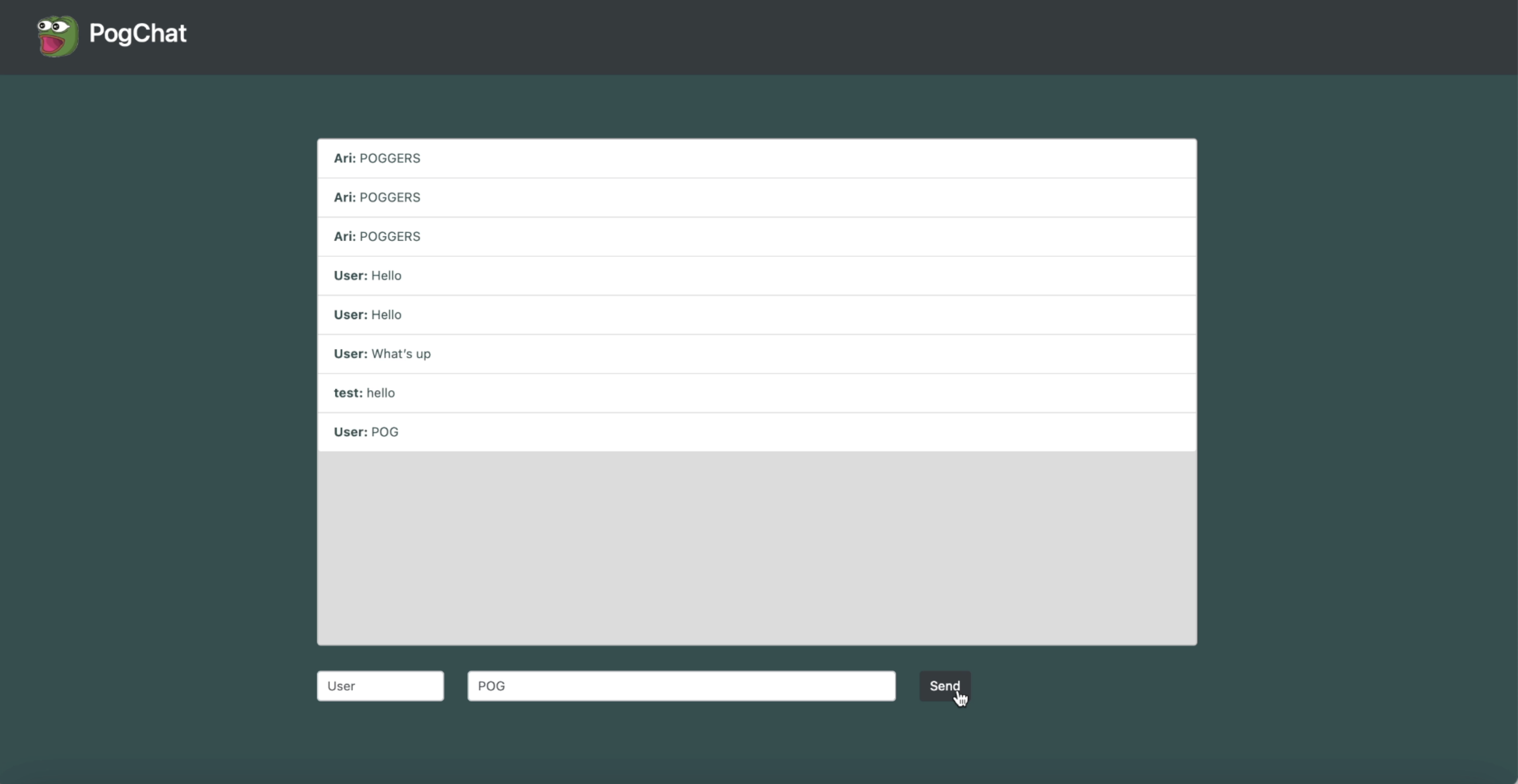Screen dimensions: 1518x784
Task: Click empty dark navbar right of PogChat title
Action: [x=825, y=36]
